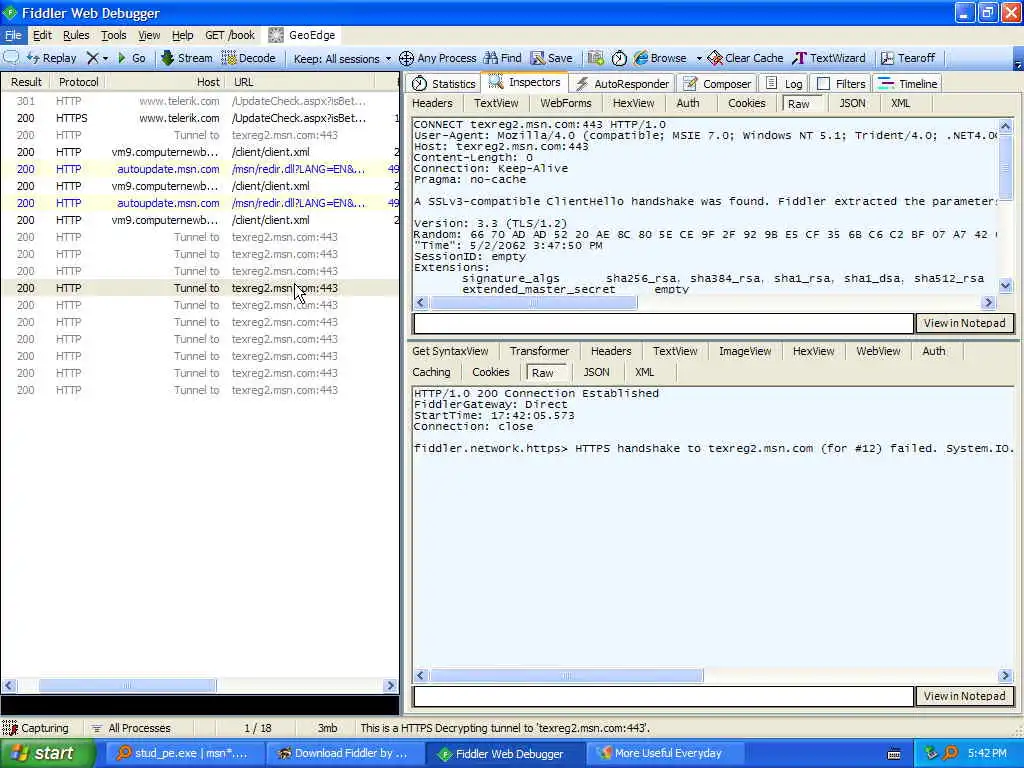Open the Windows start button
1024x768 pixels.
48,753
